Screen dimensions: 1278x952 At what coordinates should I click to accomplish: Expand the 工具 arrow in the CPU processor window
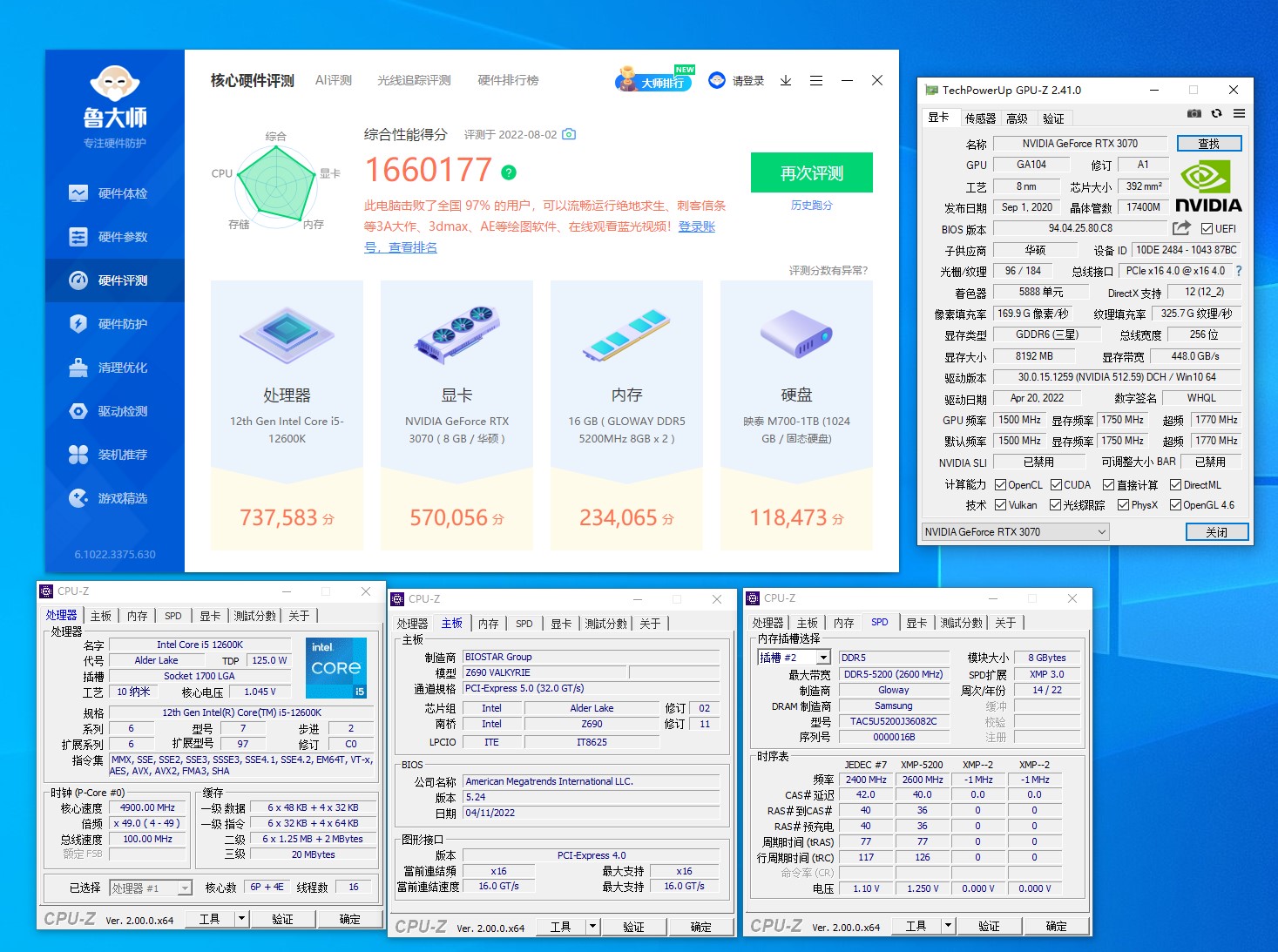coord(242,919)
